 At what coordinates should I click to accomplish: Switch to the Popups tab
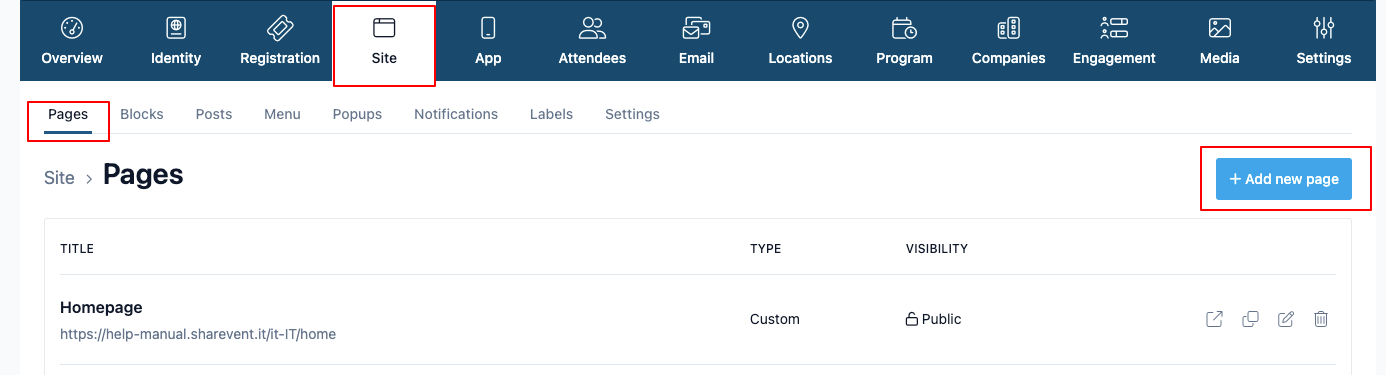(x=357, y=114)
